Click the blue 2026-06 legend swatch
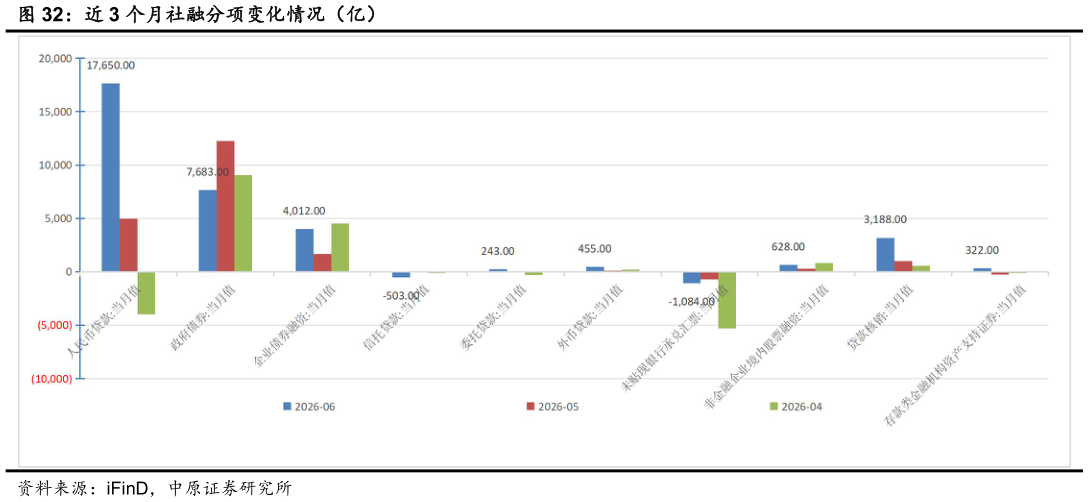 (x=287, y=406)
